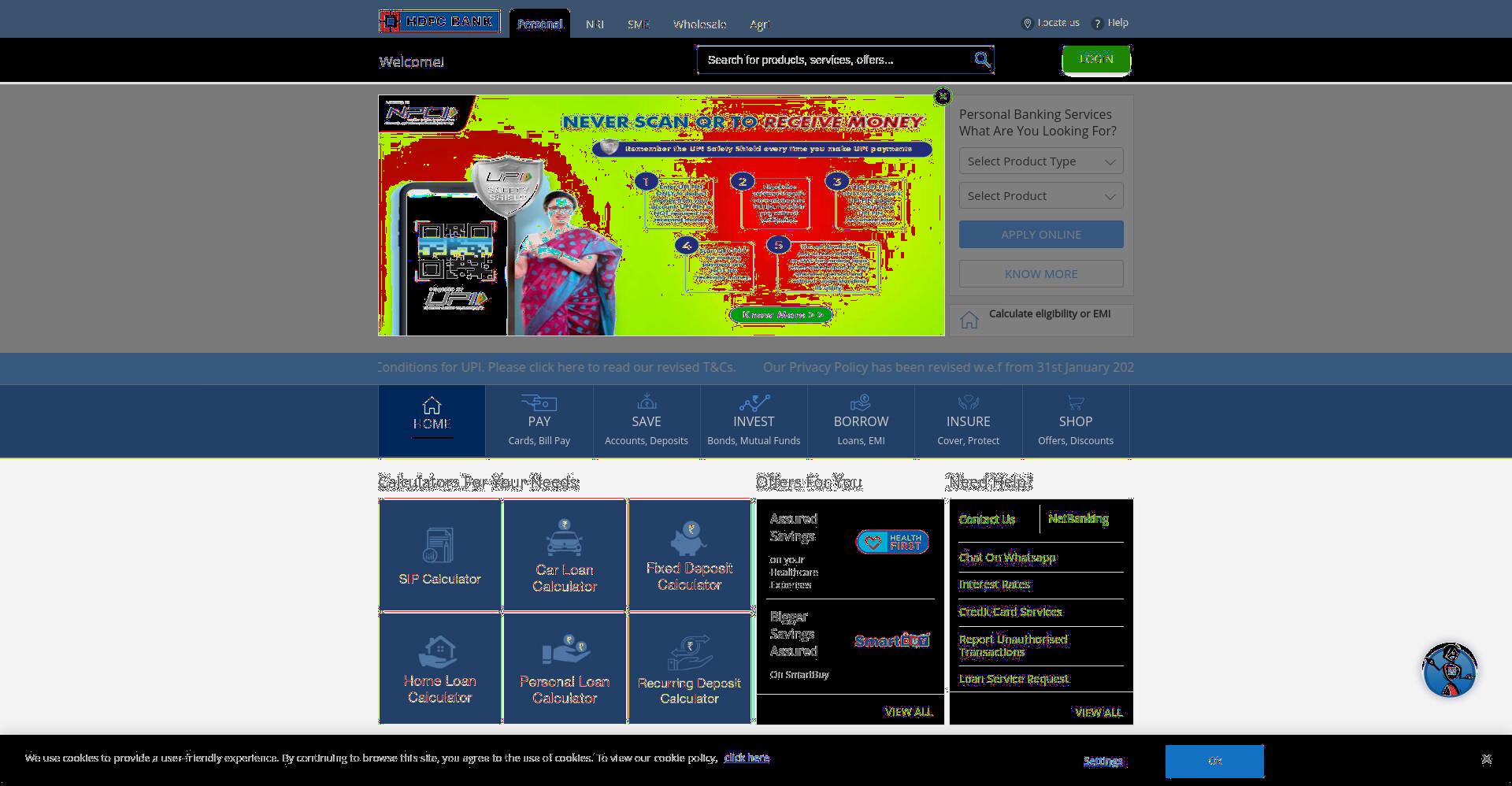1512x786 pixels.
Task: Open Report Unauthorised Transactions link
Action: (x=1013, y=646)
